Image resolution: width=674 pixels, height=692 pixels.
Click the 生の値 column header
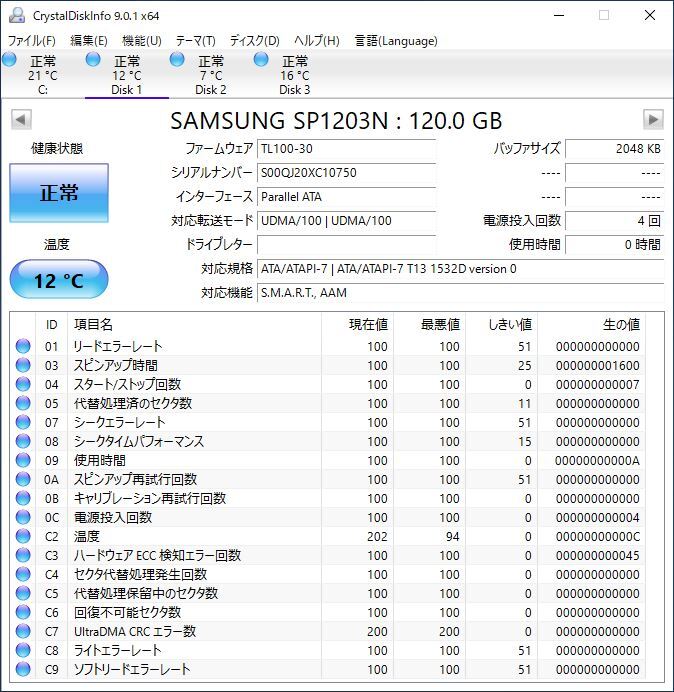click(591, 325)
